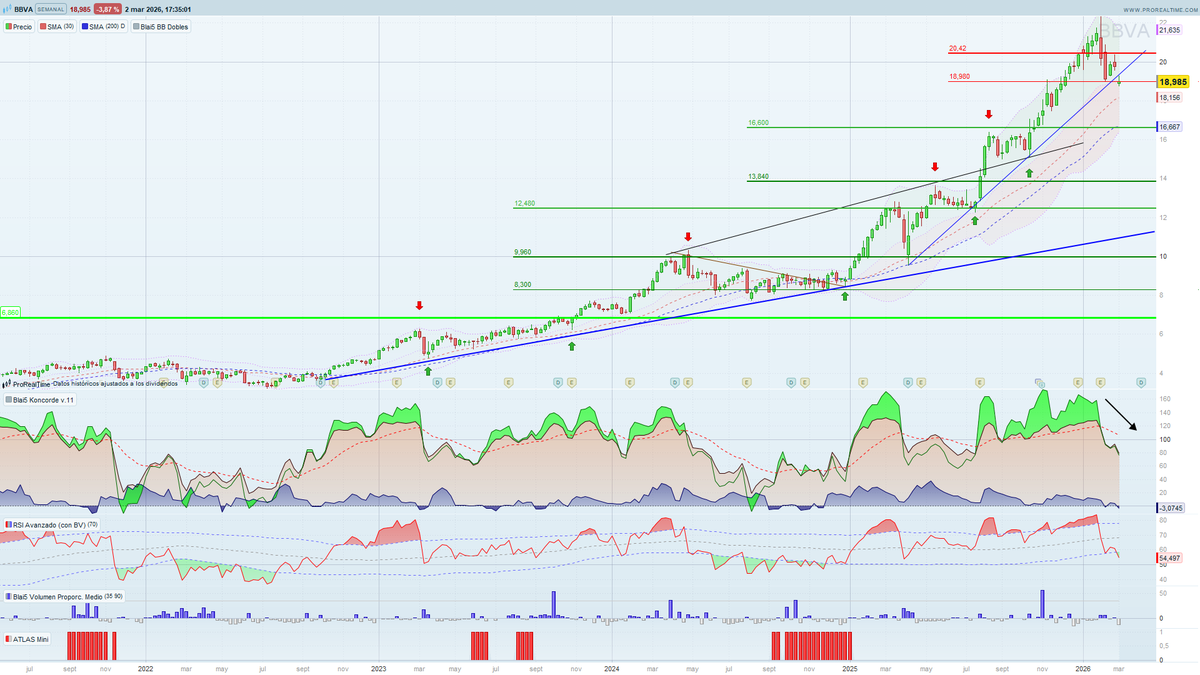Screen dimensions: 1200x675
Task: Click the paperclip news marker above the time axis
Action: pyautogui.click(x=1040, y=382)
